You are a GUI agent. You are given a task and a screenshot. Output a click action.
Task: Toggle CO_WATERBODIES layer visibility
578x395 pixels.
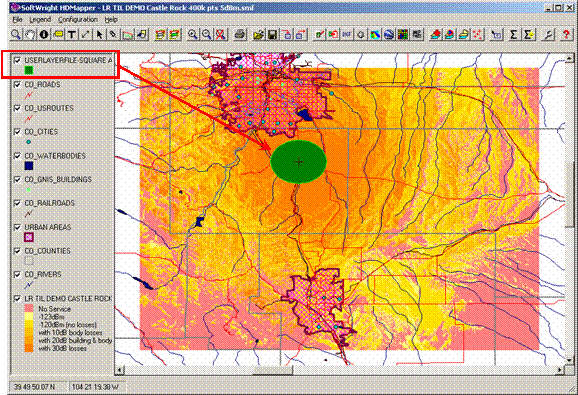(17, 156)
